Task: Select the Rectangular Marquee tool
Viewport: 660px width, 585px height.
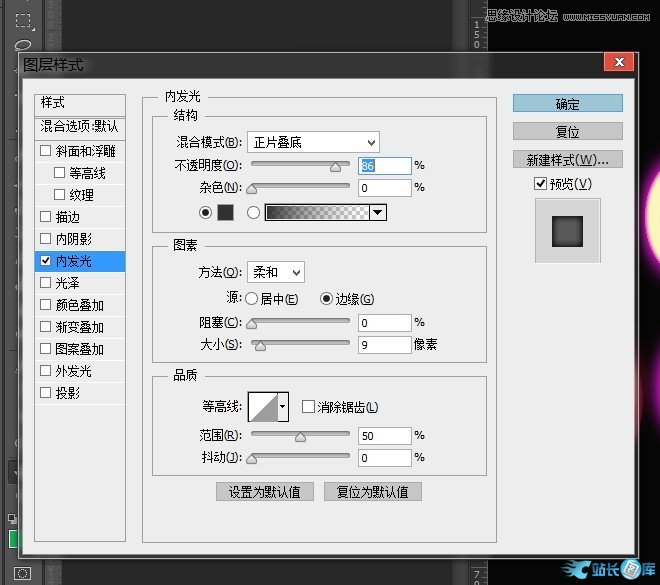Action: point(22,20)
